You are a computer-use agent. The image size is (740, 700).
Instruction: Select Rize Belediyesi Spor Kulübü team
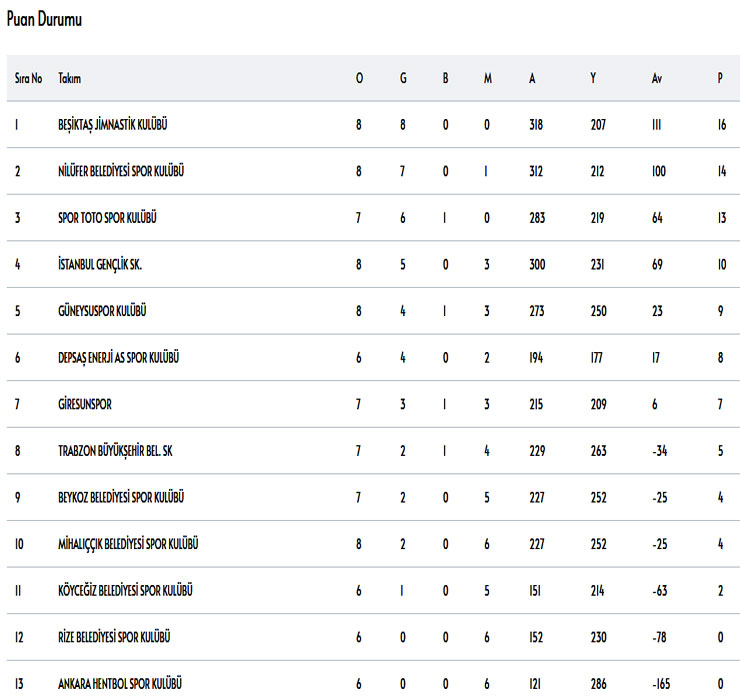114,636
